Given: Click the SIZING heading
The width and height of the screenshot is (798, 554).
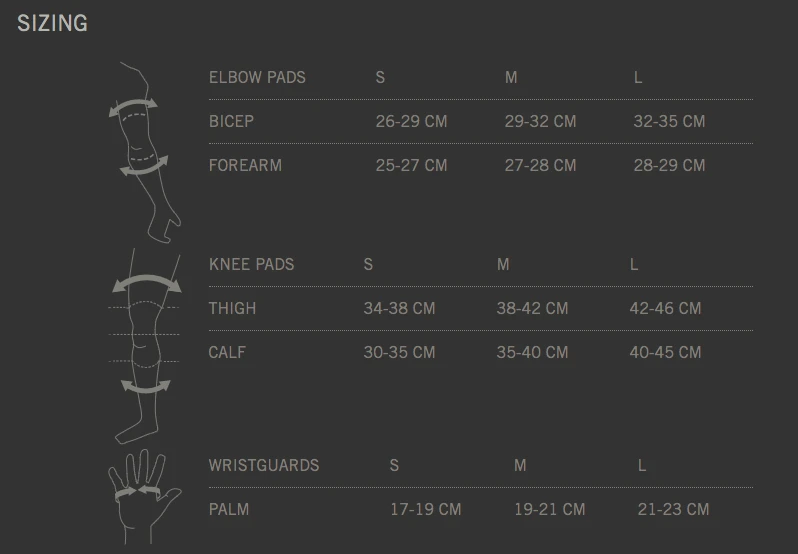Looking at the screenshot, I should 52,23.
